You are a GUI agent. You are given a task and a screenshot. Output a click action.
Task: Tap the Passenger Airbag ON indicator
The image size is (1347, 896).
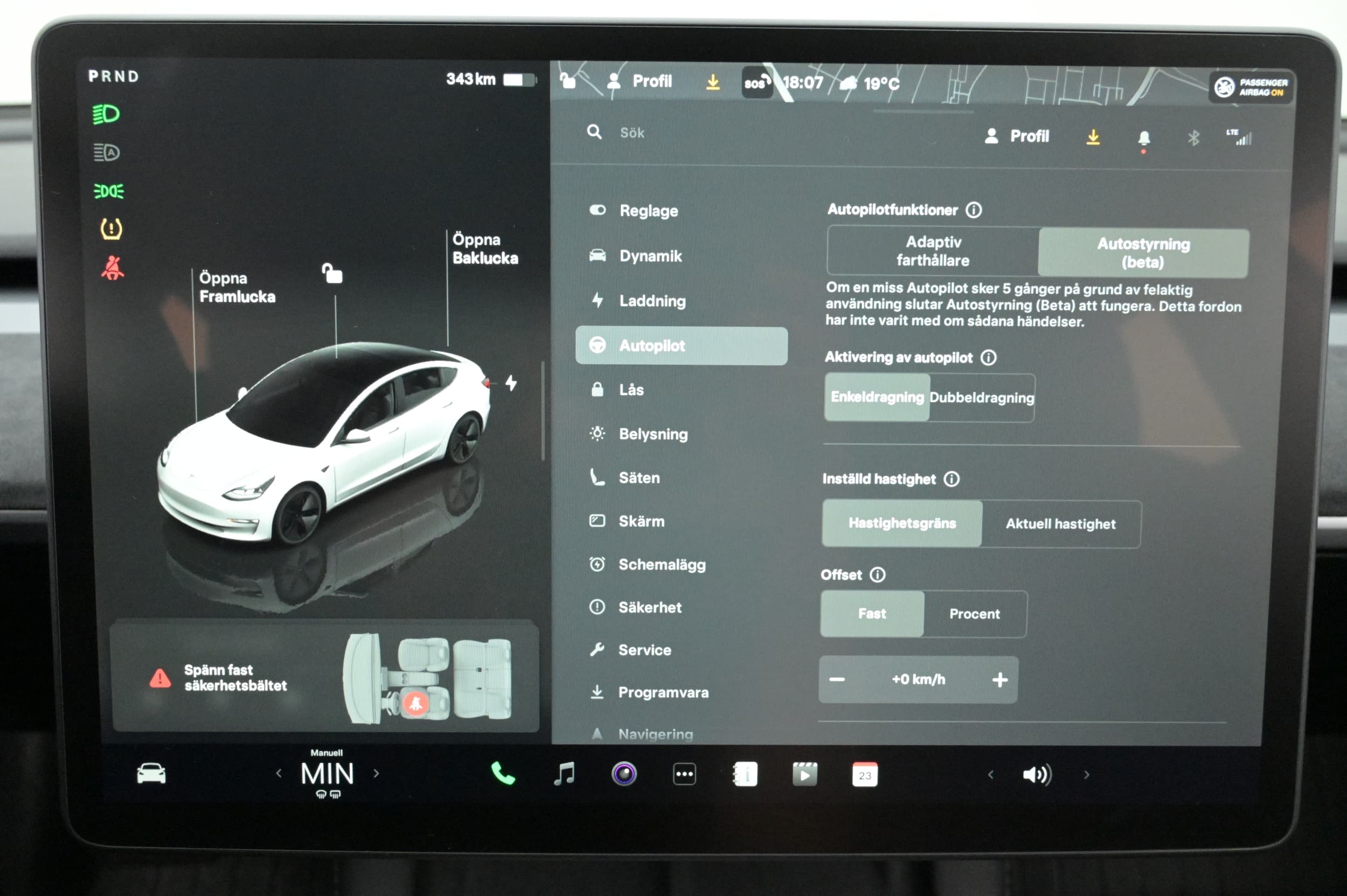[x=1252, y=87]
